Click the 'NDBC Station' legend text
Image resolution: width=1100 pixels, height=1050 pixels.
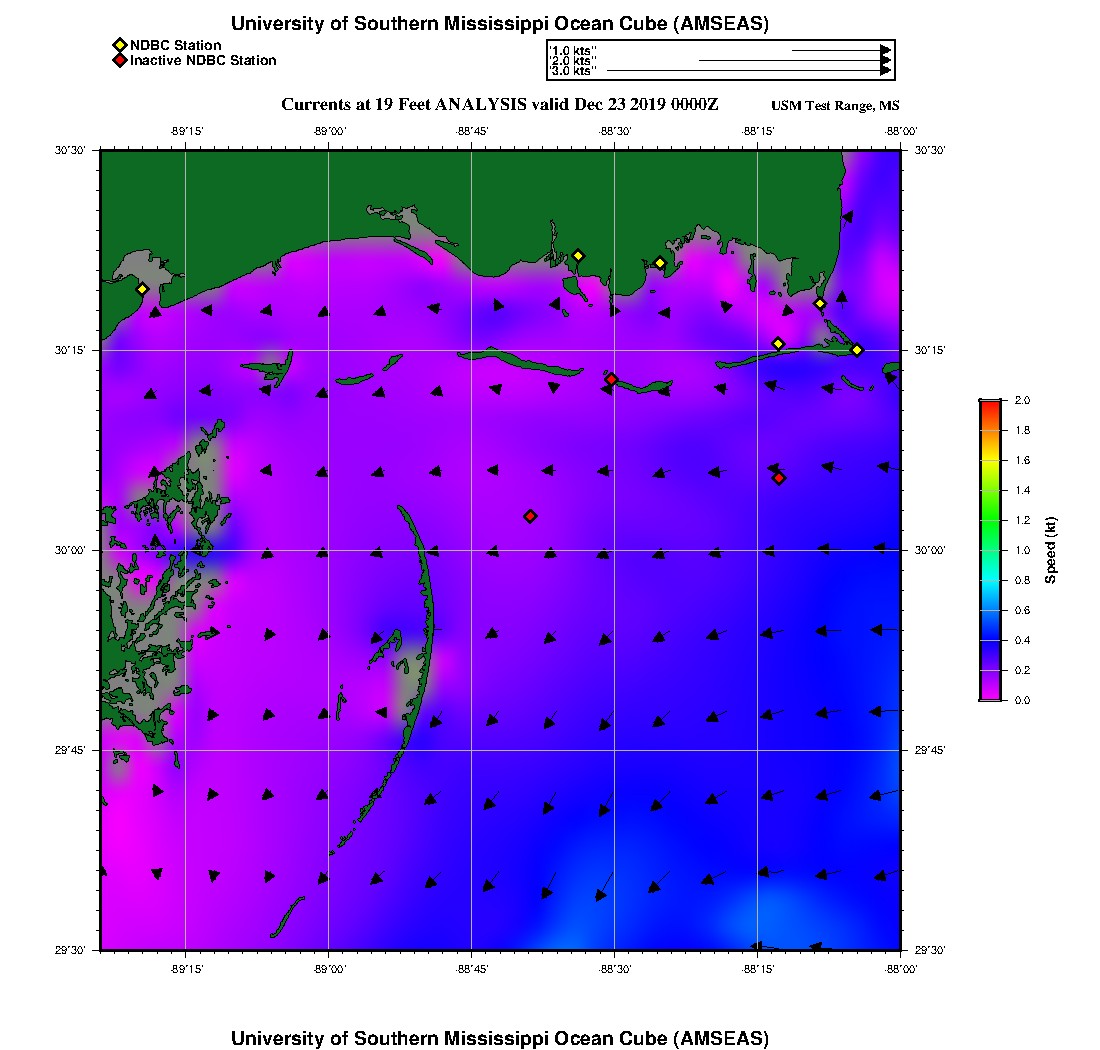[x=176, y=45]
